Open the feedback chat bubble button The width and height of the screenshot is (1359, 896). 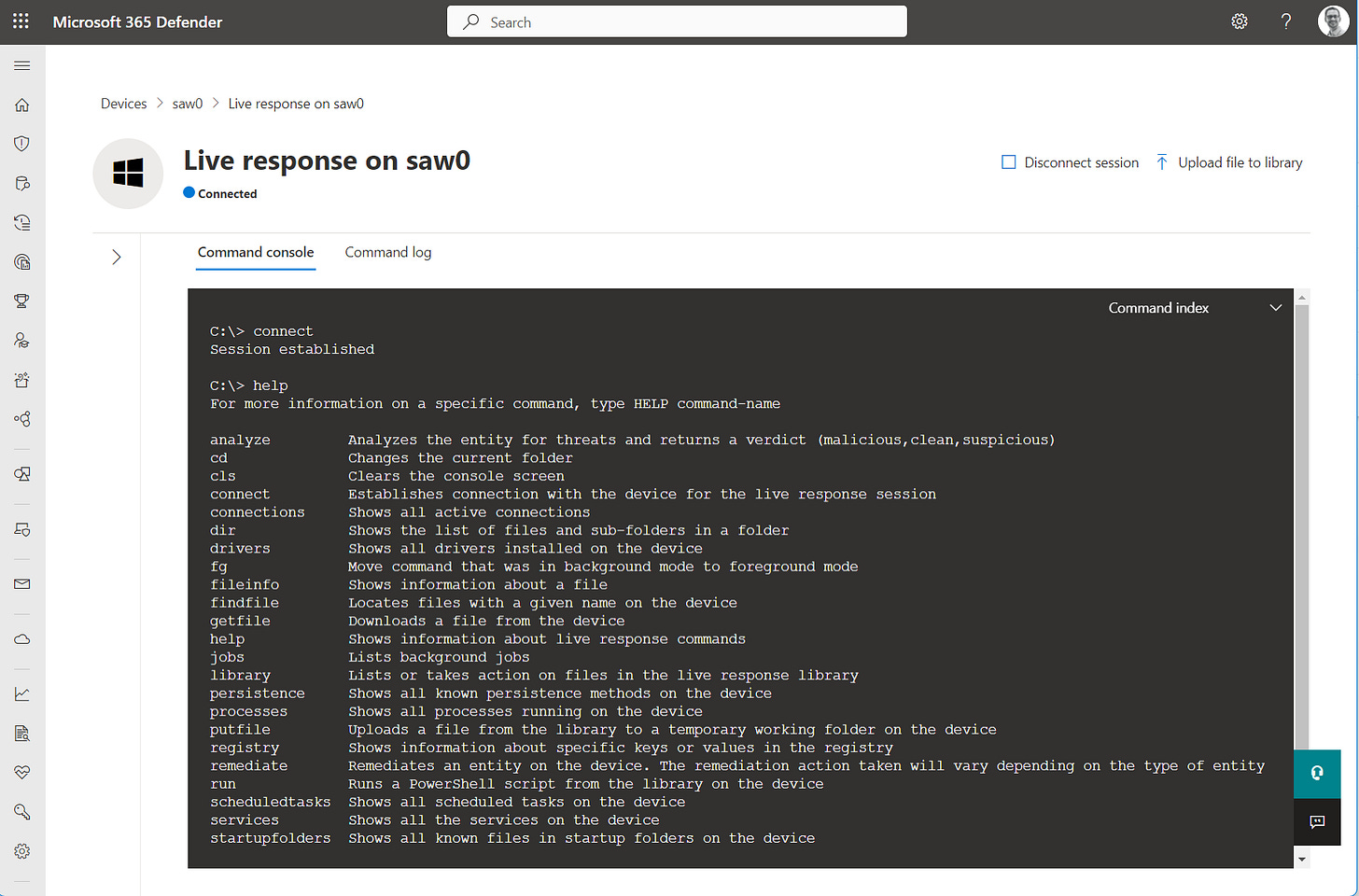(x=1317, y=821)
